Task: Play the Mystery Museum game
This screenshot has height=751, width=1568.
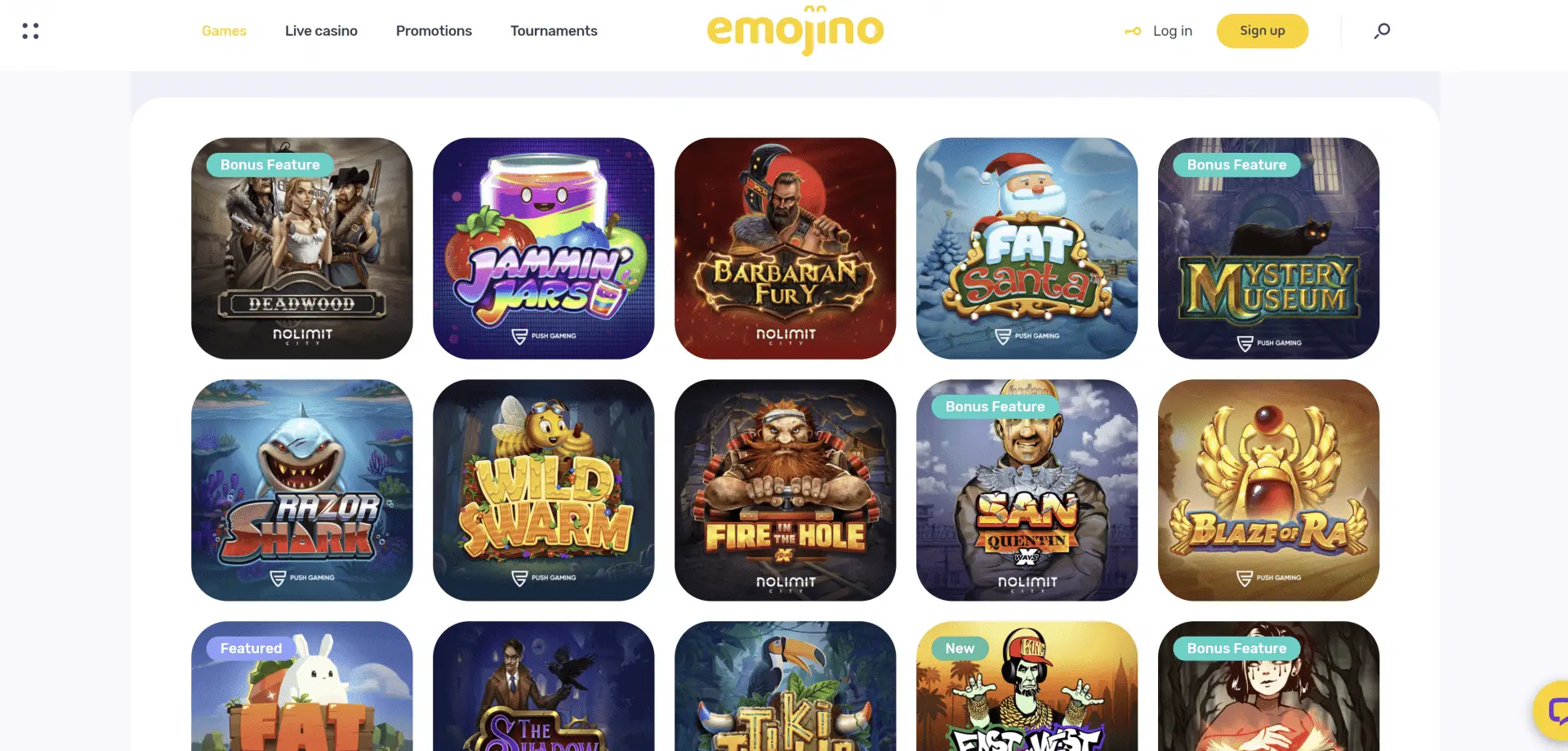Action: pos(1269,248)
